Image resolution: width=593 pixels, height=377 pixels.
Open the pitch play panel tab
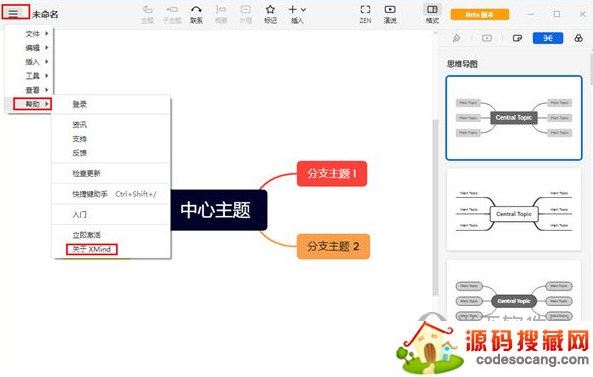tap(487, 38)
